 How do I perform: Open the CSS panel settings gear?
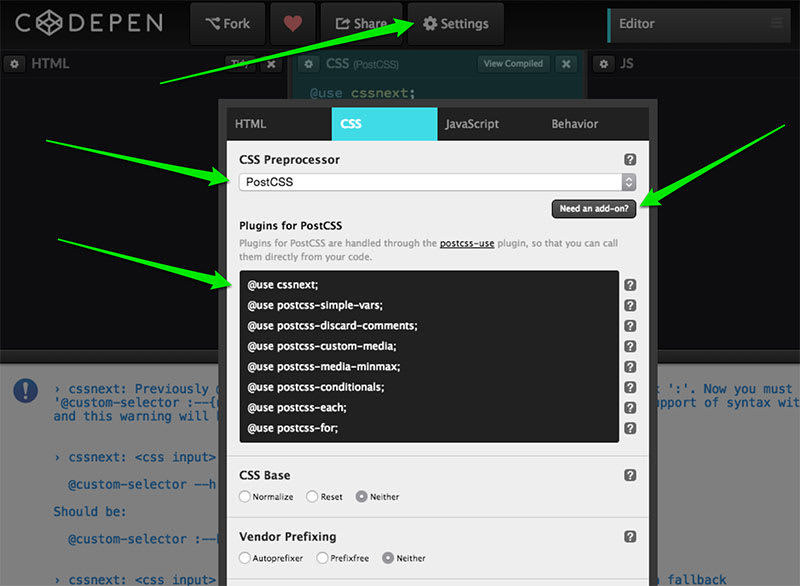[309, 63]
